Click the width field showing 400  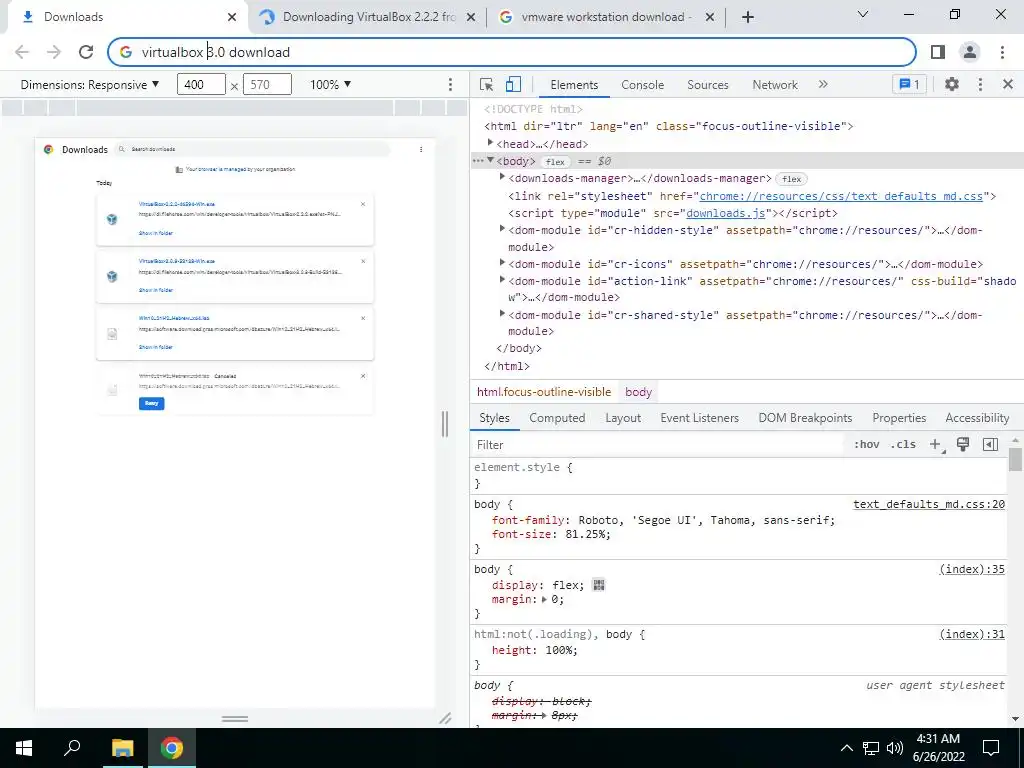point(201,84)
